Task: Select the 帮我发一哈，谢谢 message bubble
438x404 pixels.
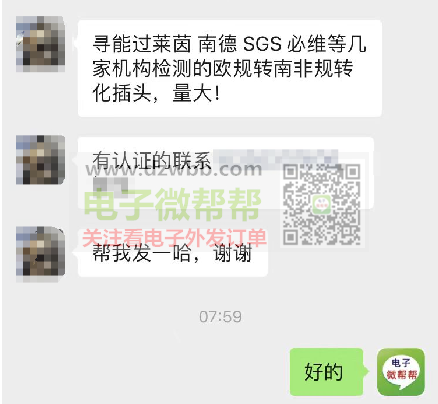Action: [x=173, y=253]
